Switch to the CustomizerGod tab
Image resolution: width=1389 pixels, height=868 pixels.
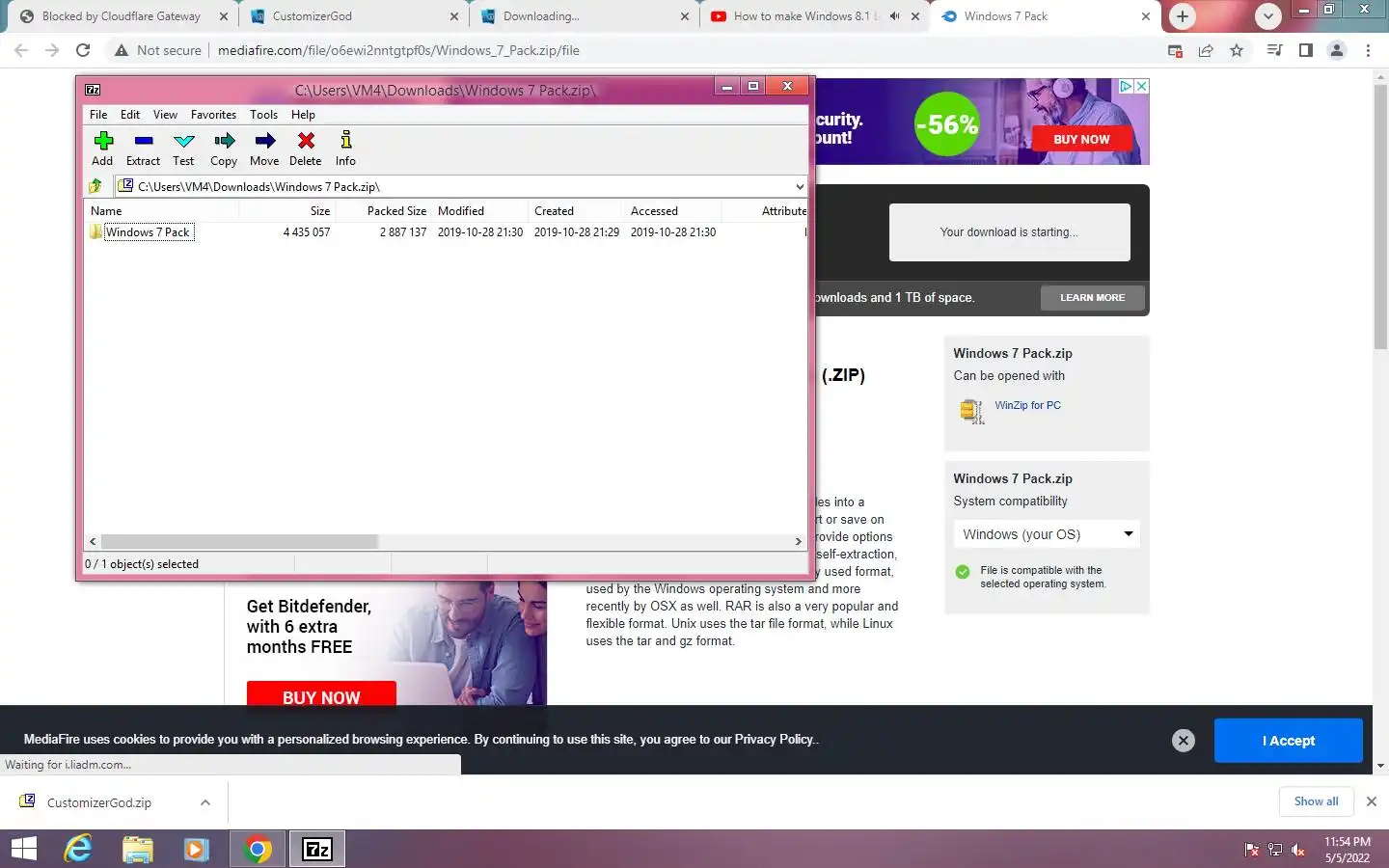pos(354,16)
